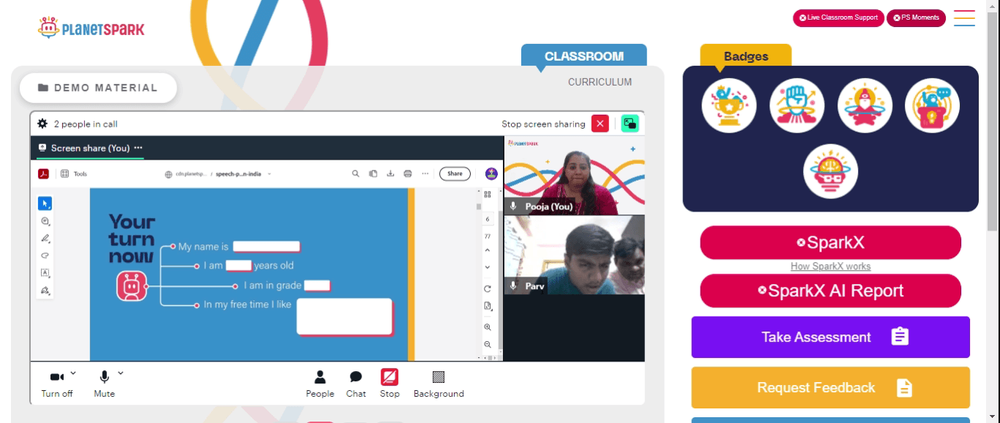Click the Background effects icon

click(439, 384)
